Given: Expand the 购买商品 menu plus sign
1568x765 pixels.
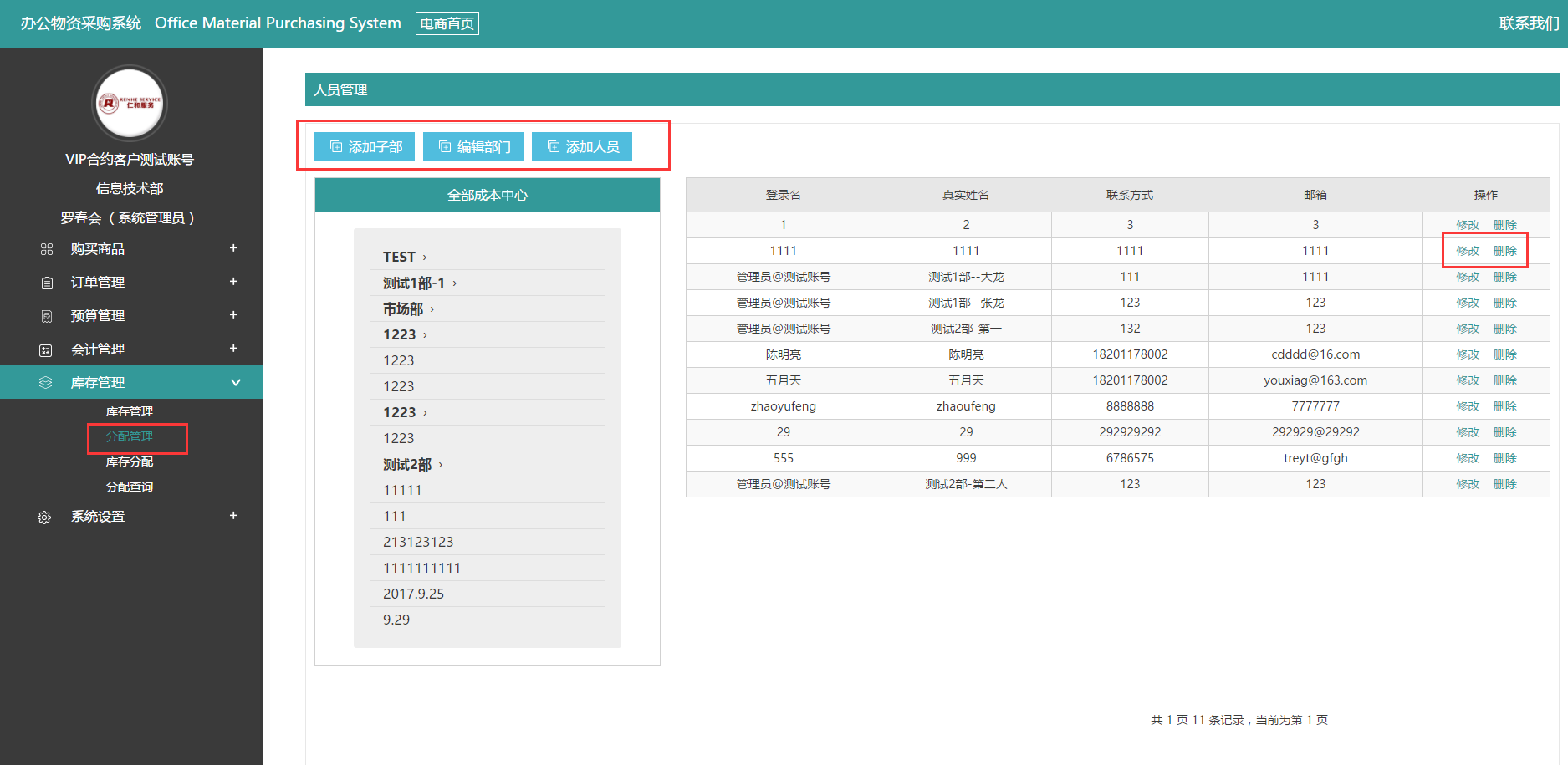Looking at the screenshot, I should coord(233,248).
